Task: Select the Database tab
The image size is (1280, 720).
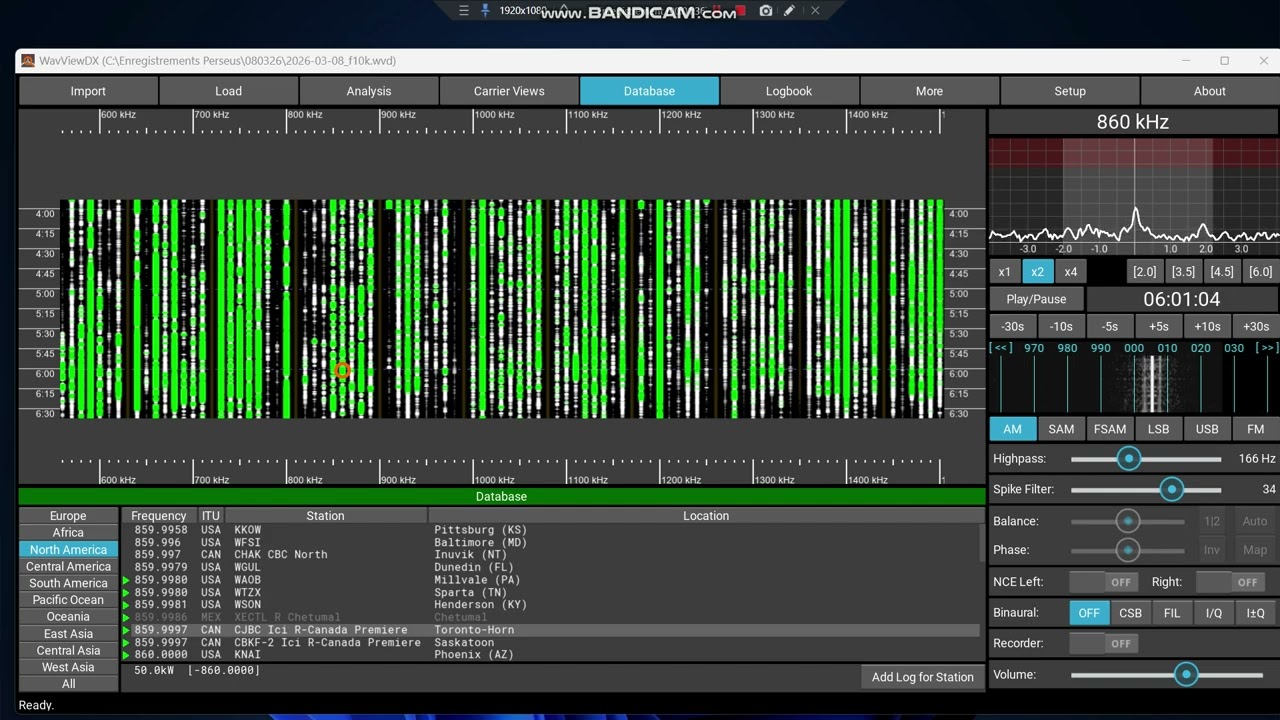Action: (x=649, y=91)
